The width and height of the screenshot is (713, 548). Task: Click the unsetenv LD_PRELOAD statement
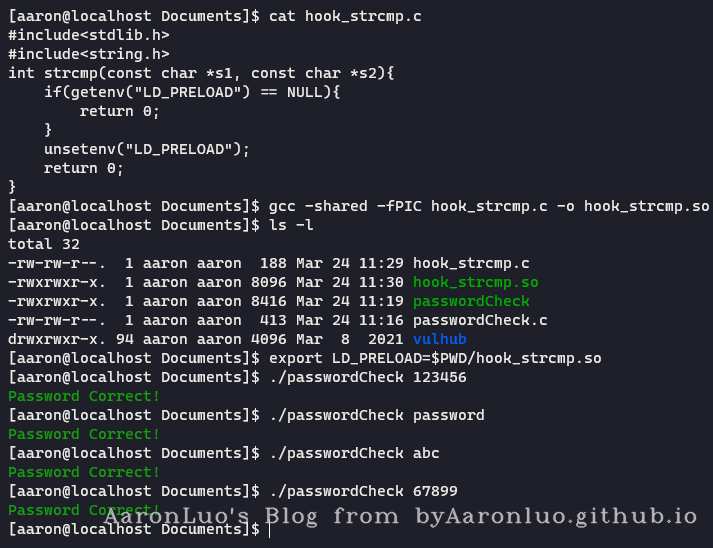[x=146, y=149]
